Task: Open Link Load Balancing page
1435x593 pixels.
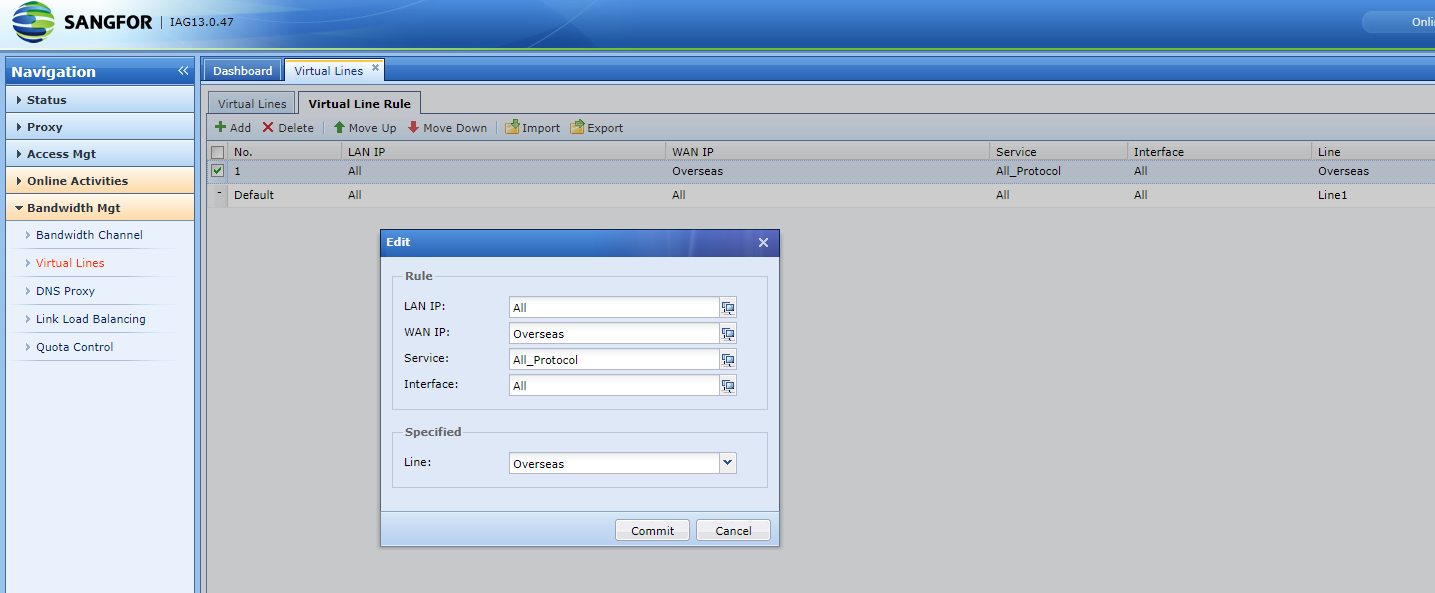Action: coord(91,319)
